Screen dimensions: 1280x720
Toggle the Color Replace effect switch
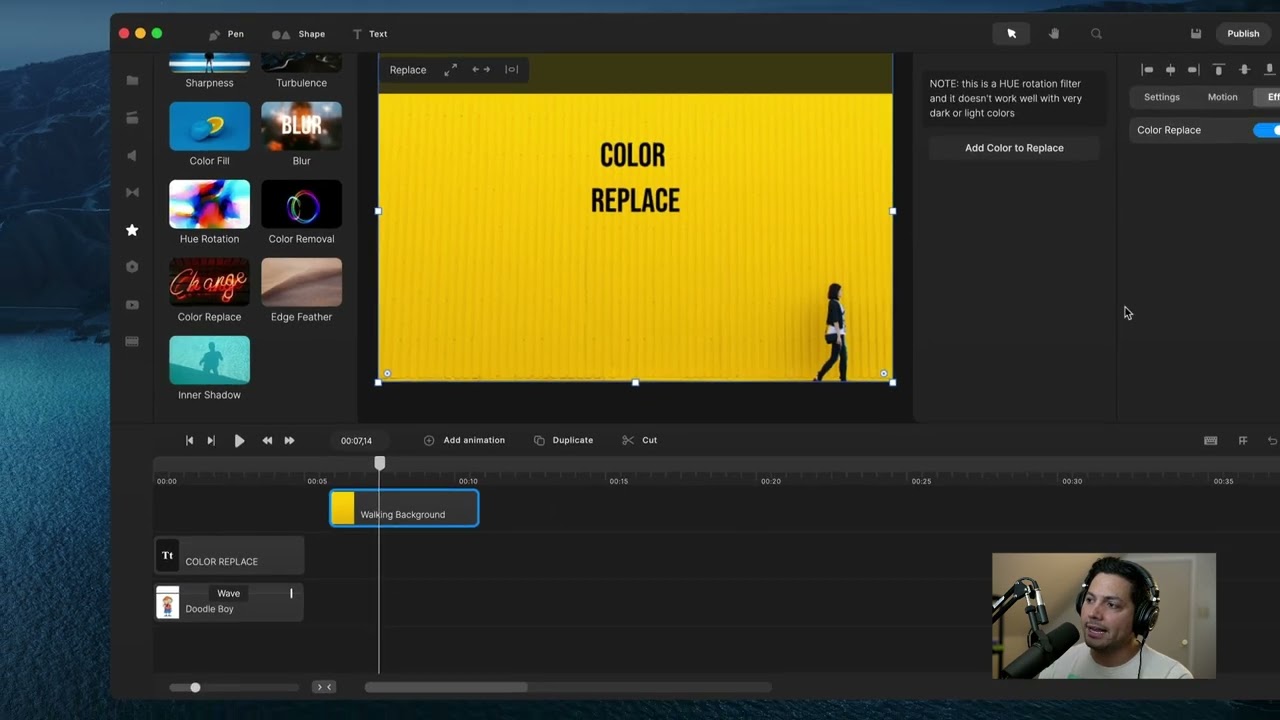coord(1266,130)
